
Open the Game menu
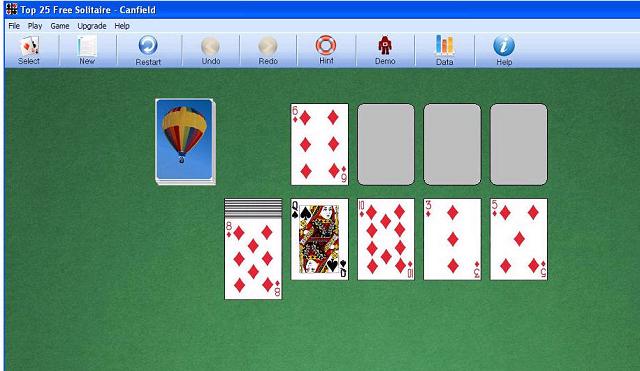pyautogui.click(x=60, y=26)
